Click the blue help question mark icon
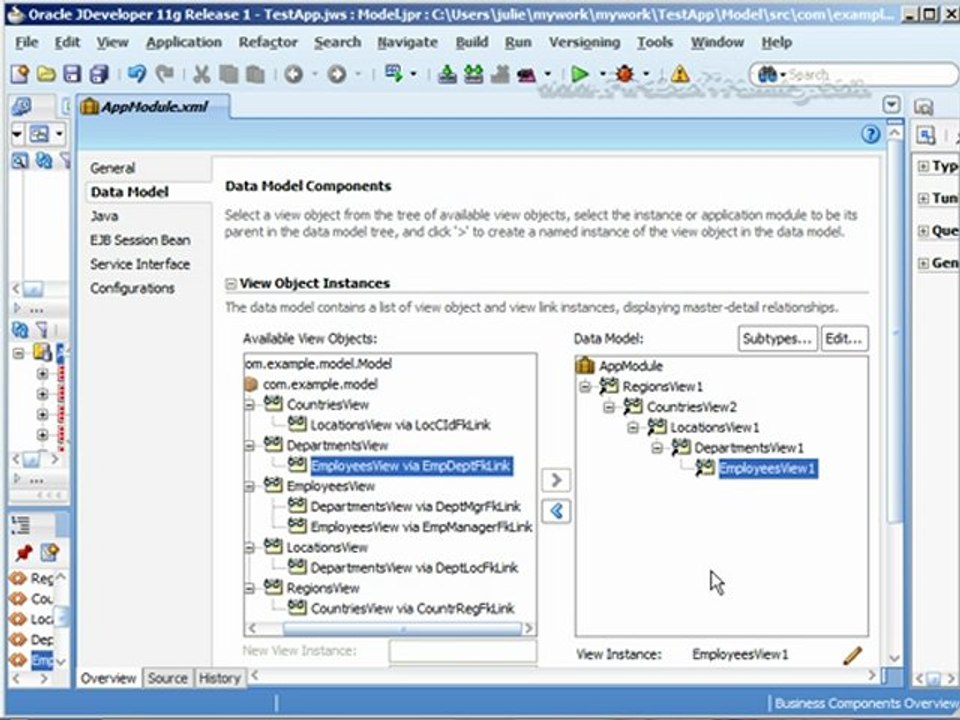The height and width of the screenshot is (720, 960). (871, 134)
